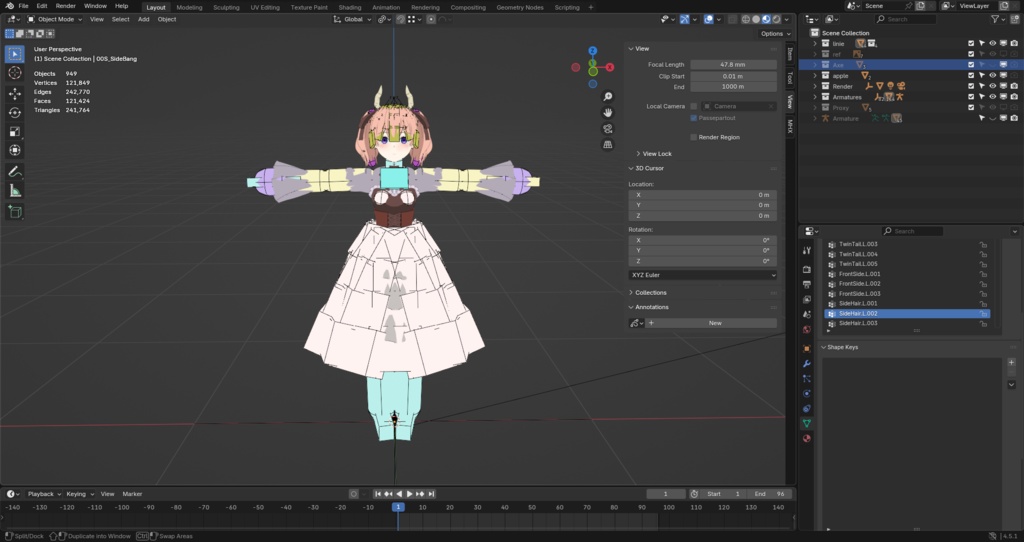Viewport: 1024px width, 542px height.
Task: Uncheck the linie collection exclude checkbox
Action: 971,44
